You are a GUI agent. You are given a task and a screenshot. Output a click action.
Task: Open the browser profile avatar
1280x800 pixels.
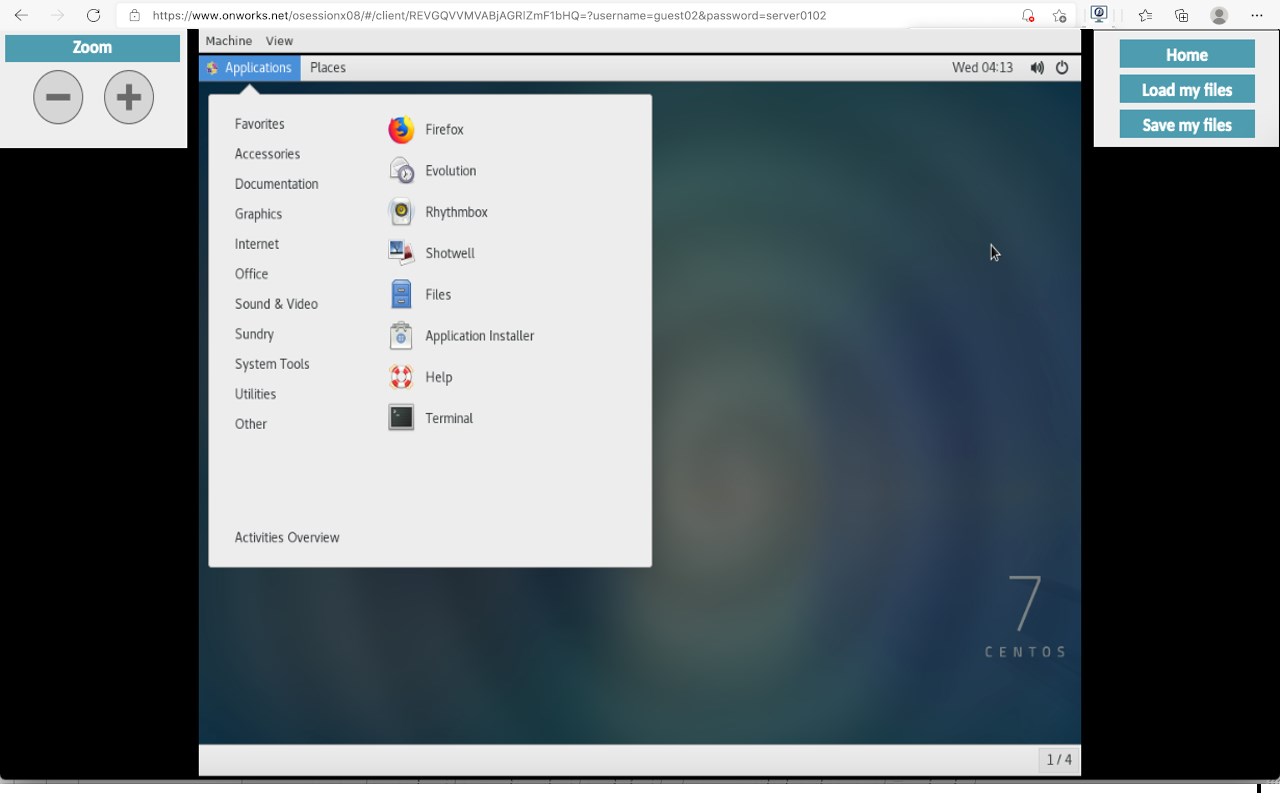(1219, 15)
